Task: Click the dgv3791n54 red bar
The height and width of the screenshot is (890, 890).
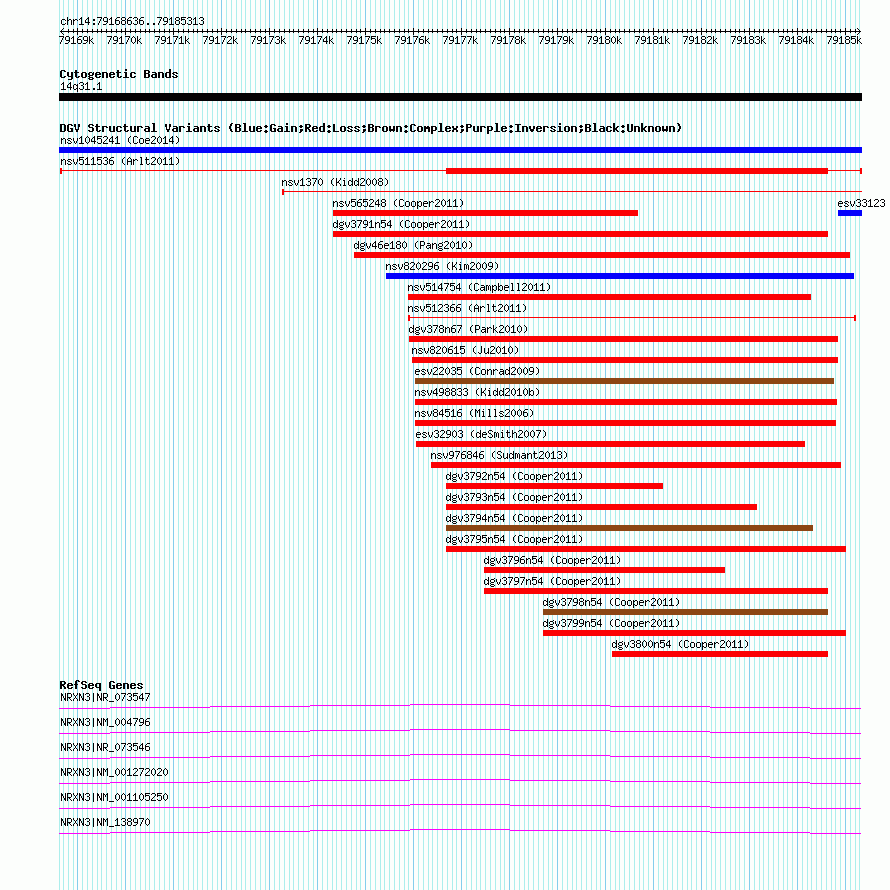Action: coord(580,234)
